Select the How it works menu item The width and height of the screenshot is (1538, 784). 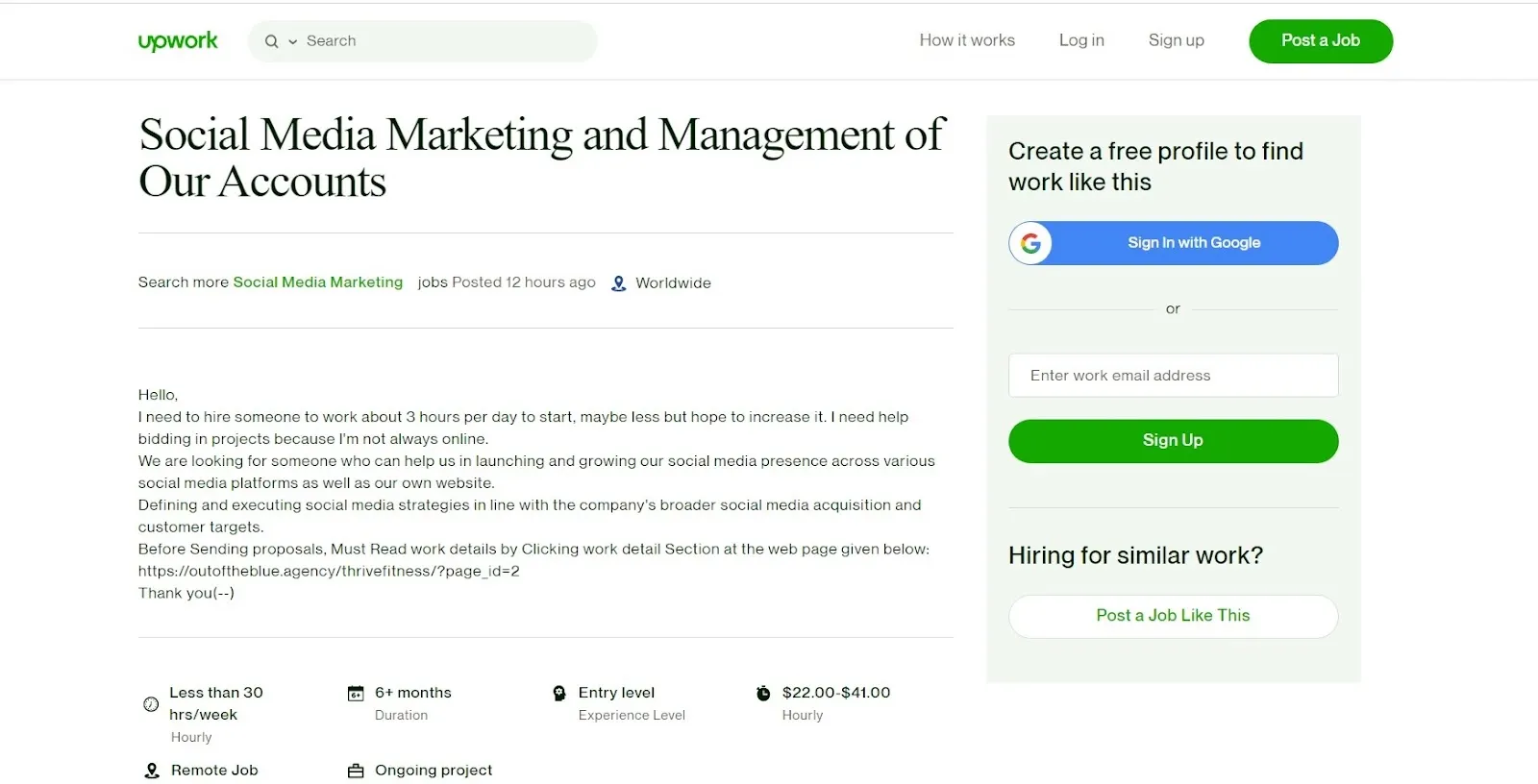(966, 40)
